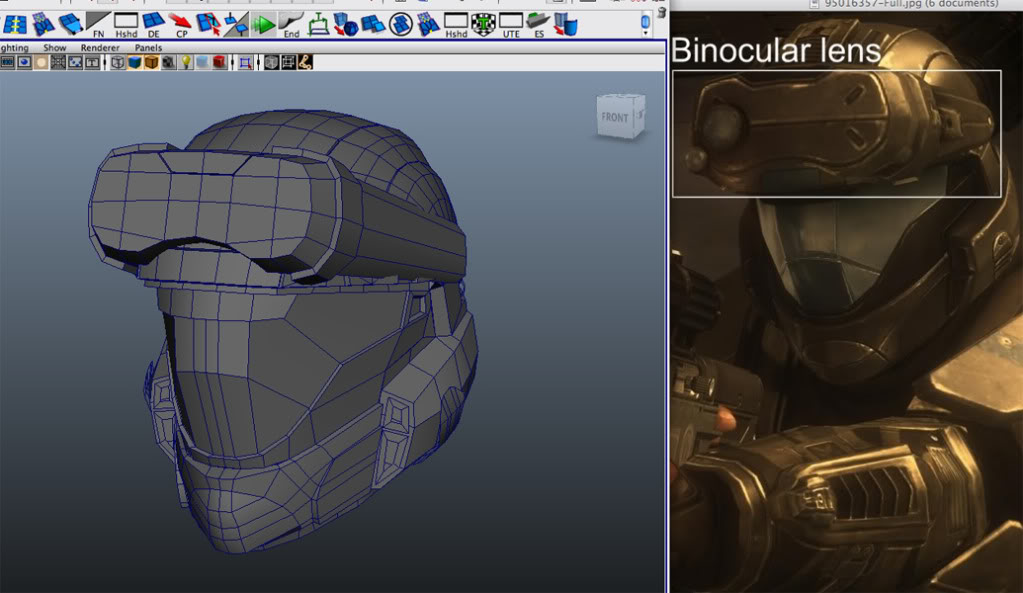Toggle textured display checker cube

(168, 63)
